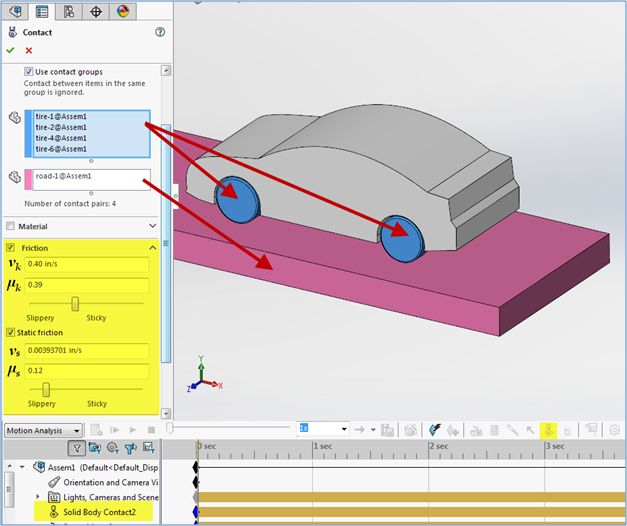The width and height of the screenshot is (627, 526).
Task: Click the dynamic friction Slippery-Sticky slider handle
Action: click(75, 304)
